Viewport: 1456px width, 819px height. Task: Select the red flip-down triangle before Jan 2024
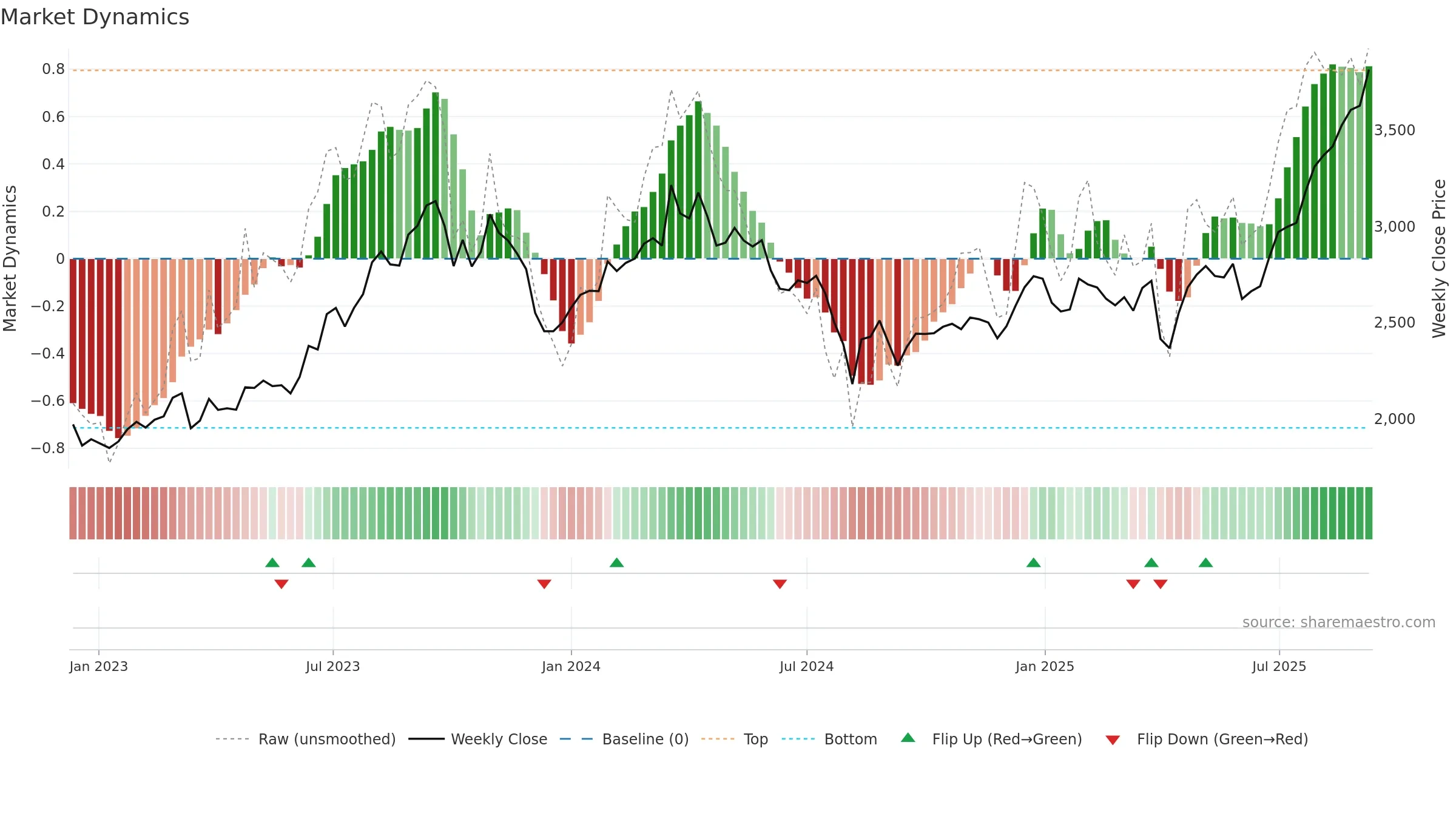click(x=544, y=584)
